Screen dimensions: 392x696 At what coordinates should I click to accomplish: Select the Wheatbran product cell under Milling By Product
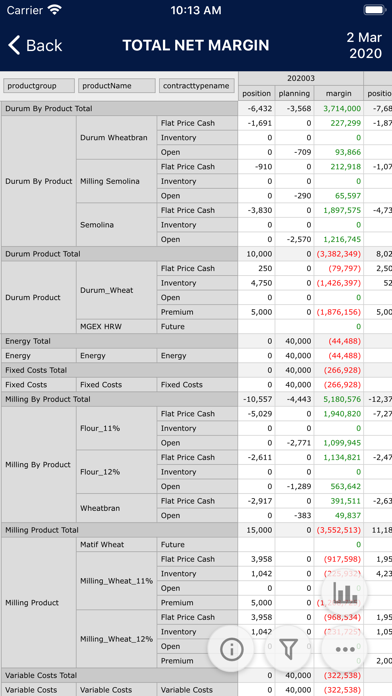(117, 508)
